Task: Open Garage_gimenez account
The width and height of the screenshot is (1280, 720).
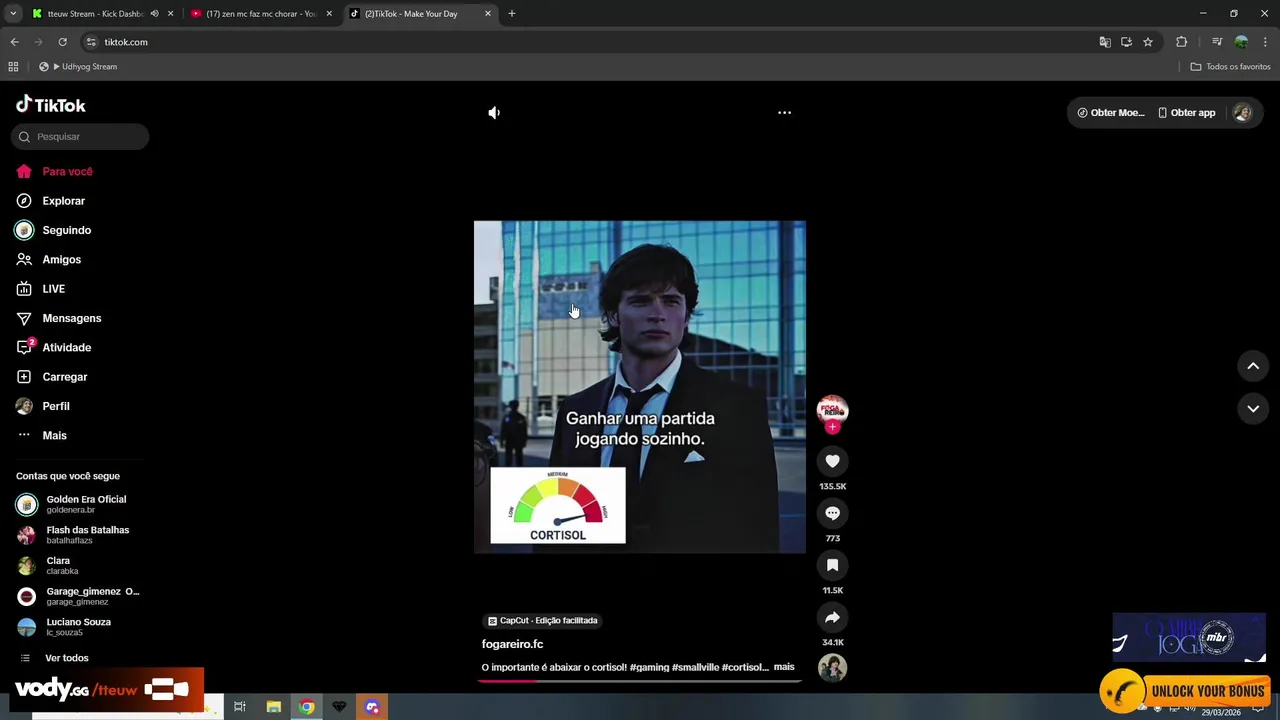Action: point(80,596)
